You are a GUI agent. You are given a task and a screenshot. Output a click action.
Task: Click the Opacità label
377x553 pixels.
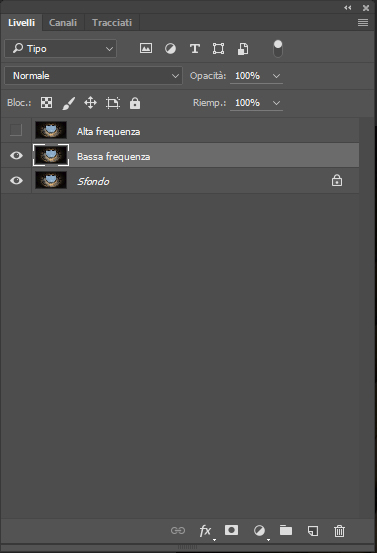point(208,75)
